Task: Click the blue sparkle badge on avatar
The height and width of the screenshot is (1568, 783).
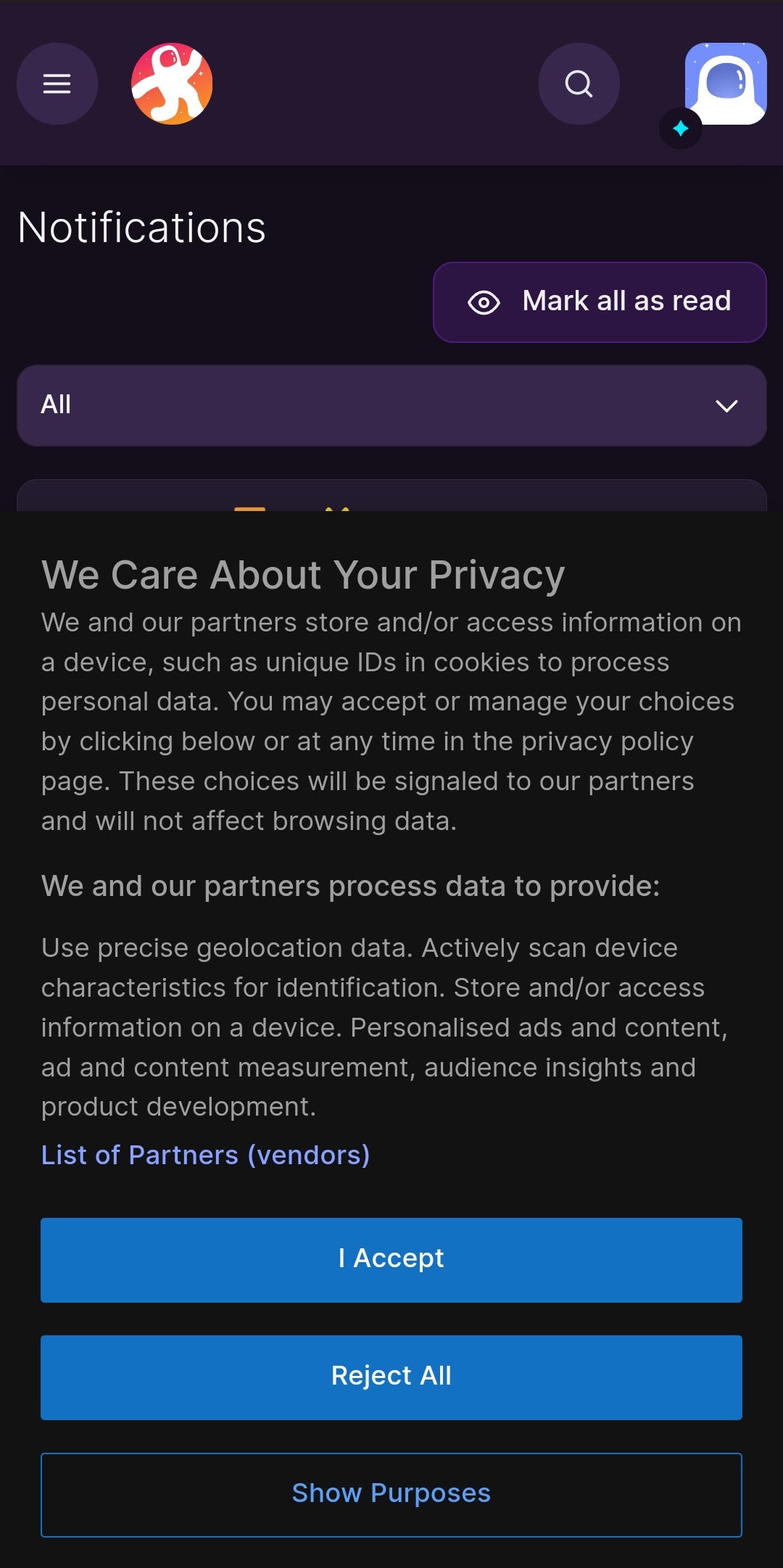Action: [680, 128]
